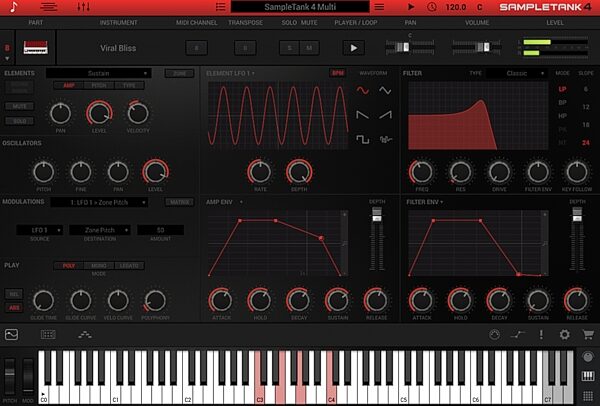This screenshot has width=600, height=406.
Task: Select the random sample-and-hold LFO waveform
Action: click(385, 139)
